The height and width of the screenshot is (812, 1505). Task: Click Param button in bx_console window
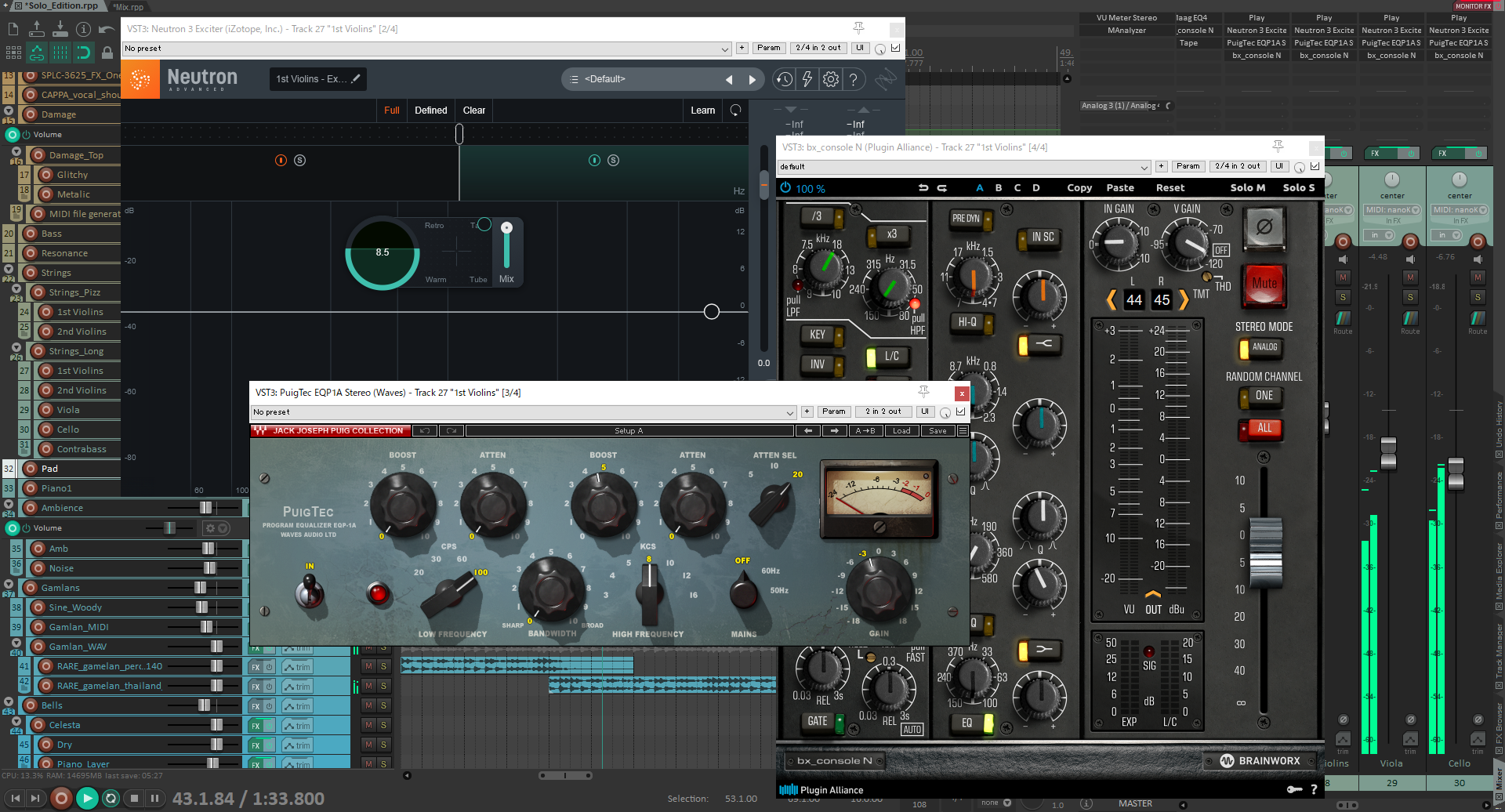pos(1188,166)
